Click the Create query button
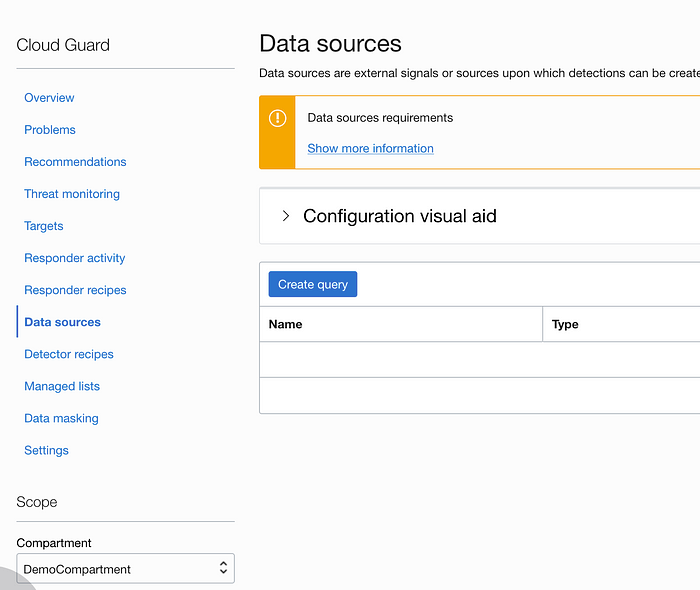The width and height of the screenshot is (700, 590). click(x=312, y=284)
